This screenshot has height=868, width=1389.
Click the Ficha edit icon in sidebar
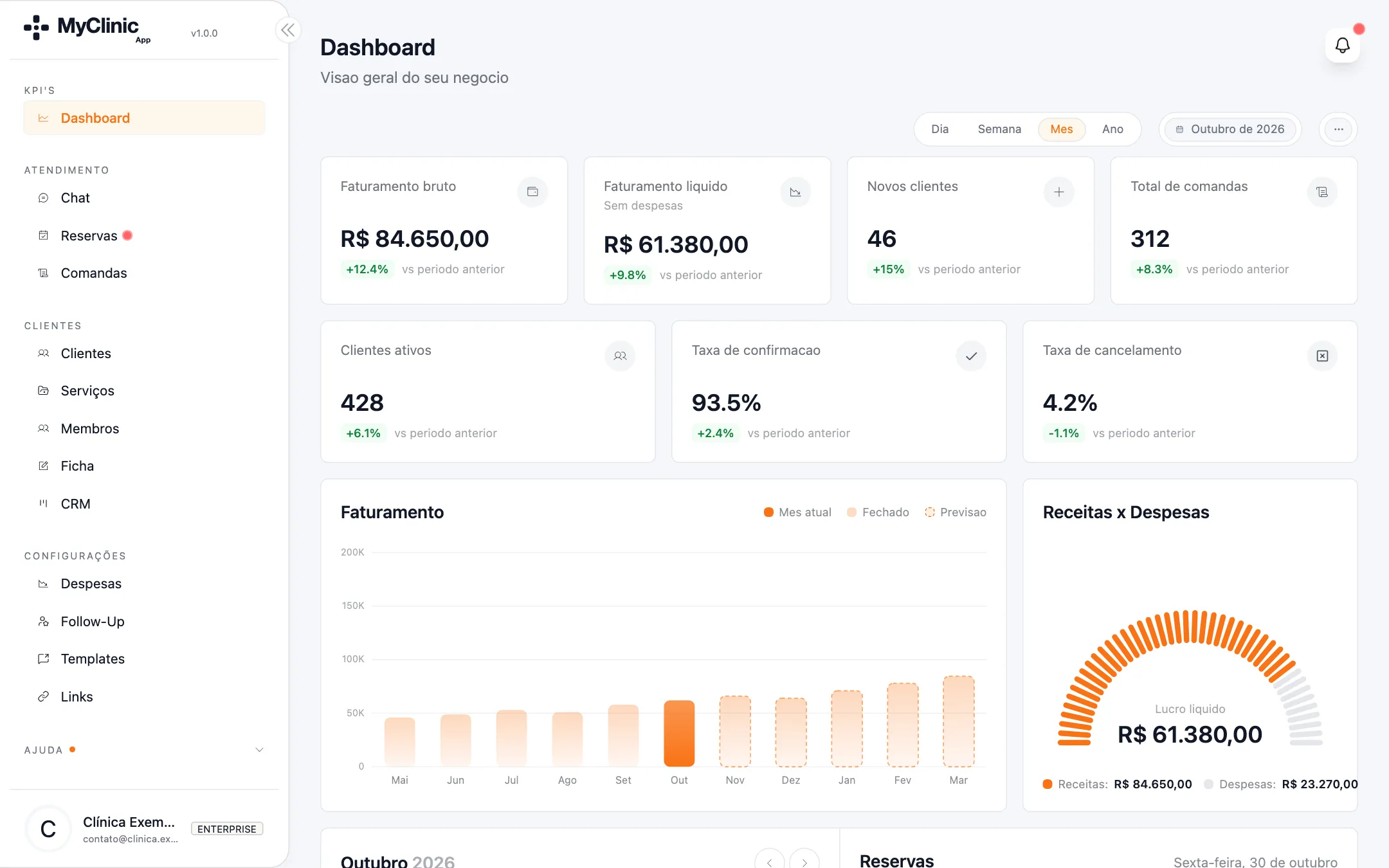pos(43,466)
